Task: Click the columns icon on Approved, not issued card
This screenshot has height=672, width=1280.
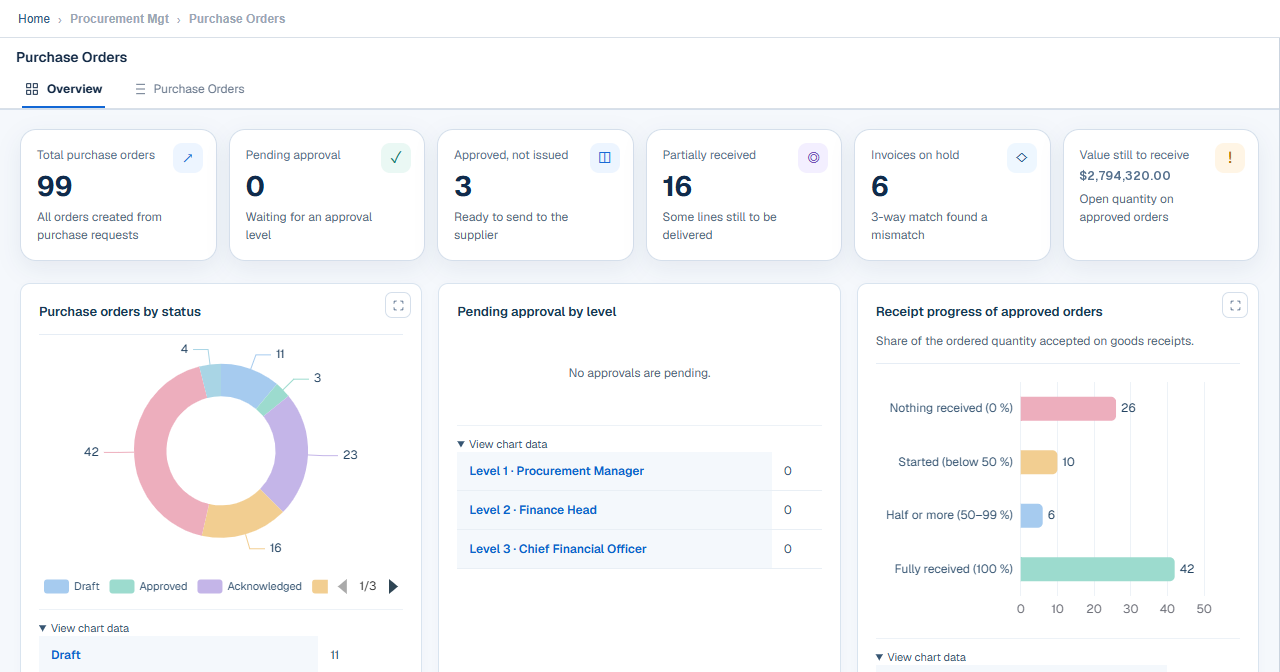Action: click(x=605, y=158)
